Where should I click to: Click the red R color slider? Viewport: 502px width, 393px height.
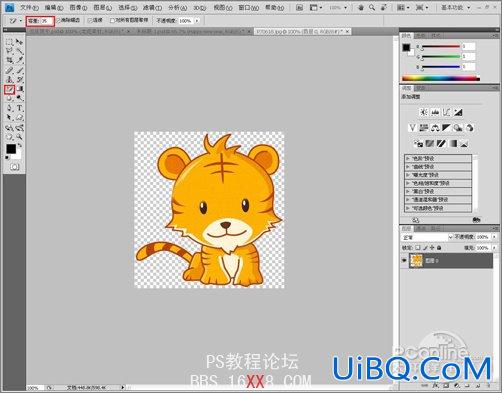tap(441, 47)
